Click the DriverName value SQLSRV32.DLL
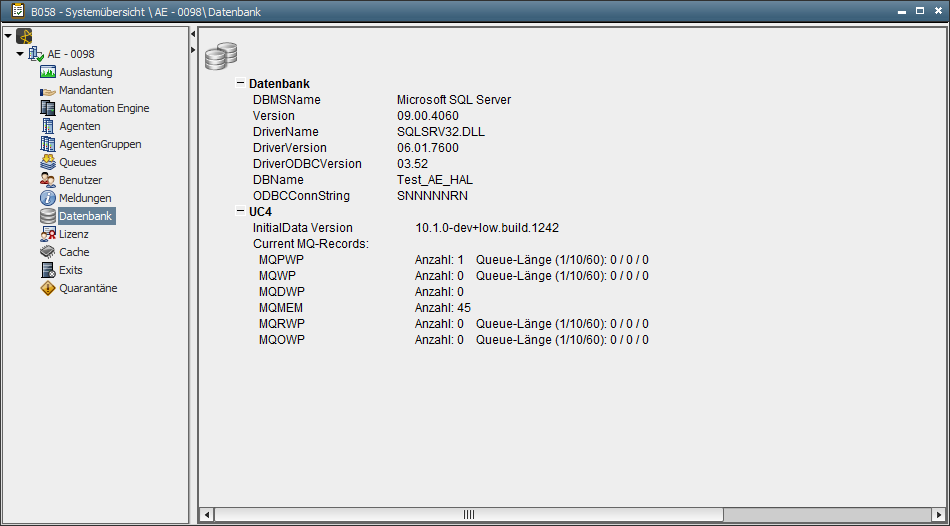950x526 pixels. [x=440, y=132]
